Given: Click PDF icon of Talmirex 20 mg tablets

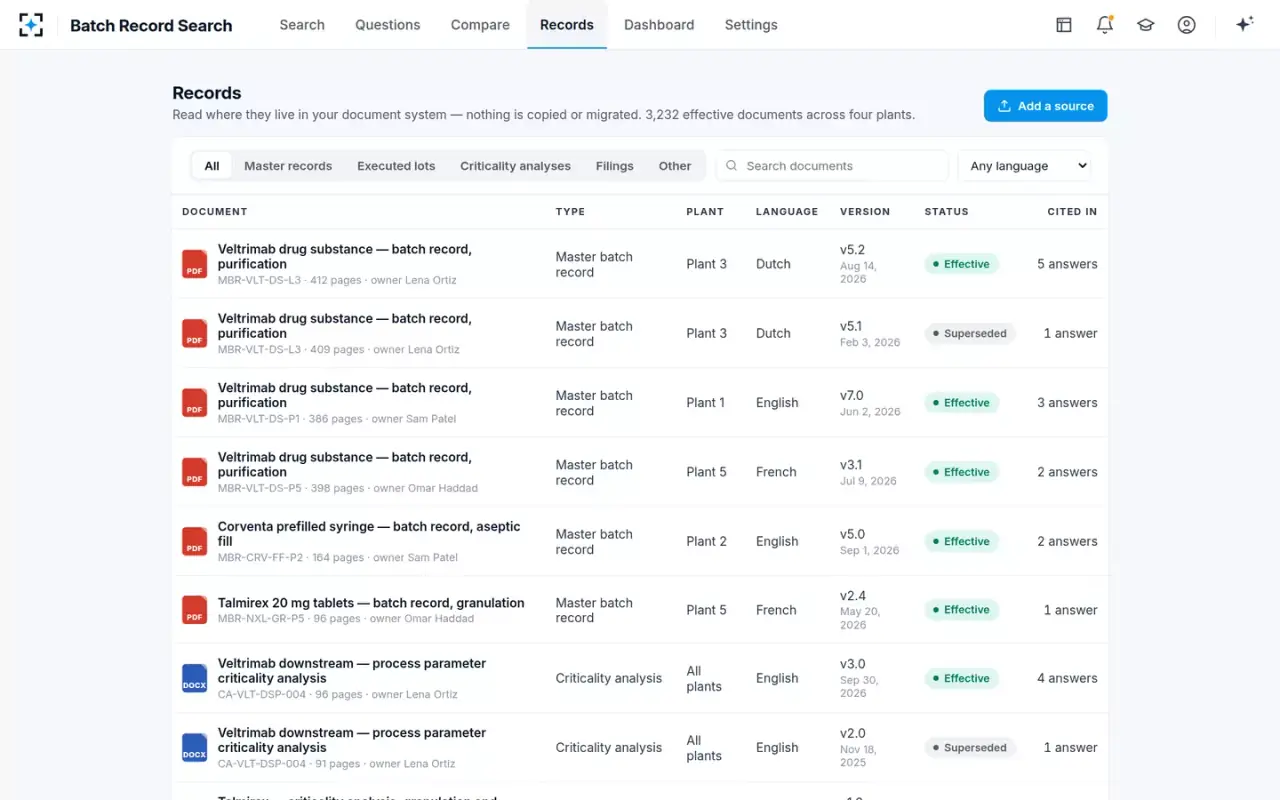Looking at the screenshot, I should (194, 610).
